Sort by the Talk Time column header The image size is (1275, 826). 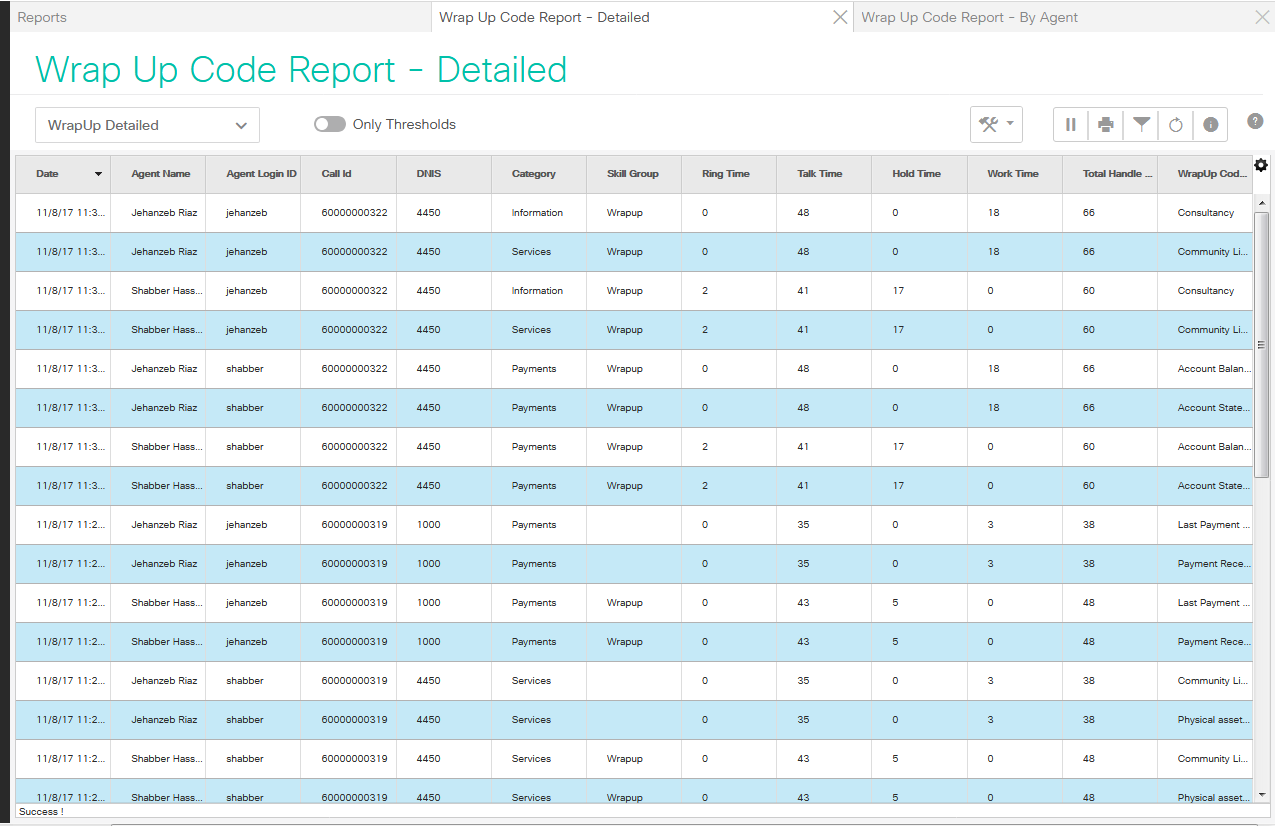819,174
